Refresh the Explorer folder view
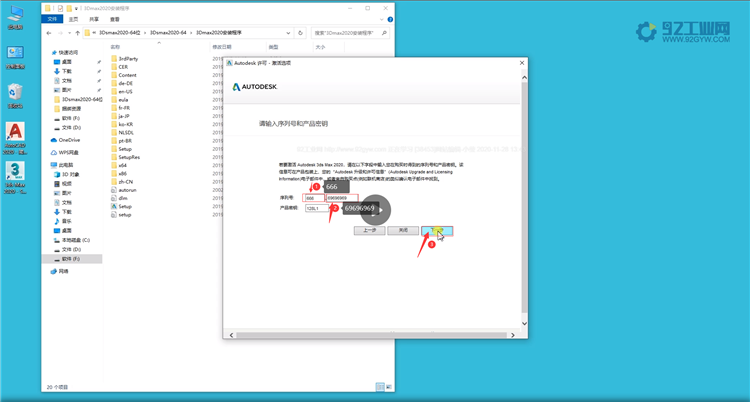 [300, 33]
